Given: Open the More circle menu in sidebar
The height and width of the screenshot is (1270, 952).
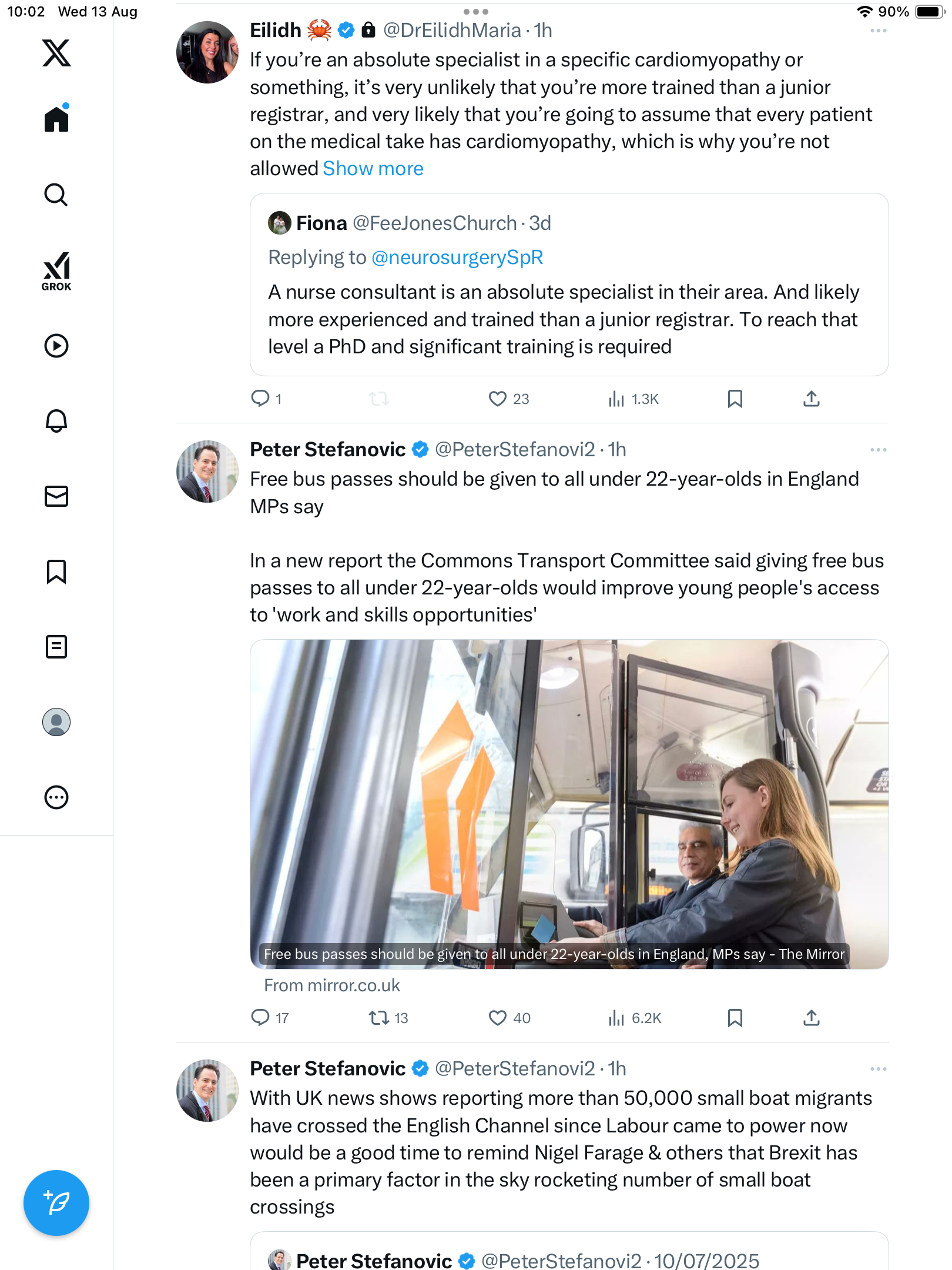Looking at the screenshot, I should [56, 797].
